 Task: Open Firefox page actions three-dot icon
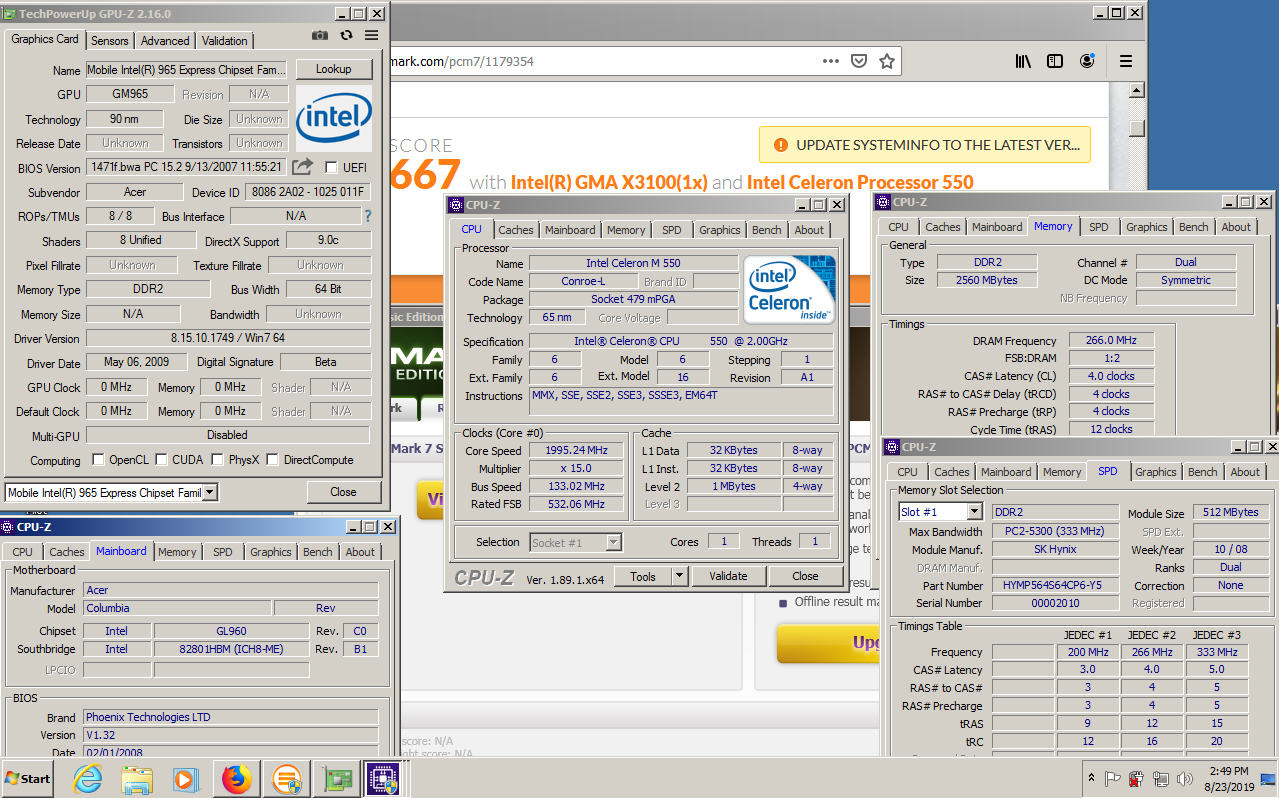(831, 61)
